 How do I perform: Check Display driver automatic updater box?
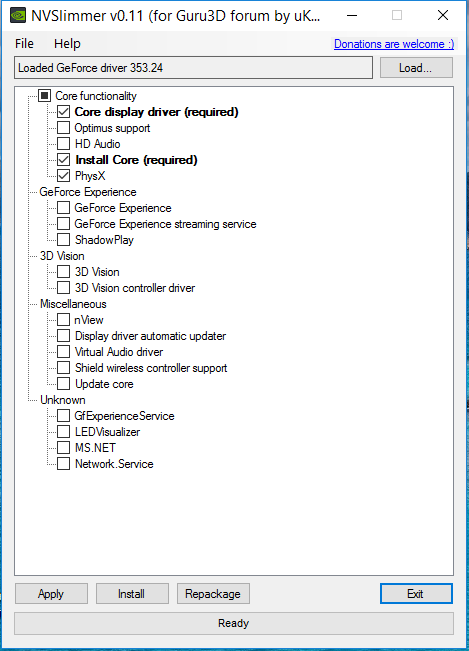[64, 335]
